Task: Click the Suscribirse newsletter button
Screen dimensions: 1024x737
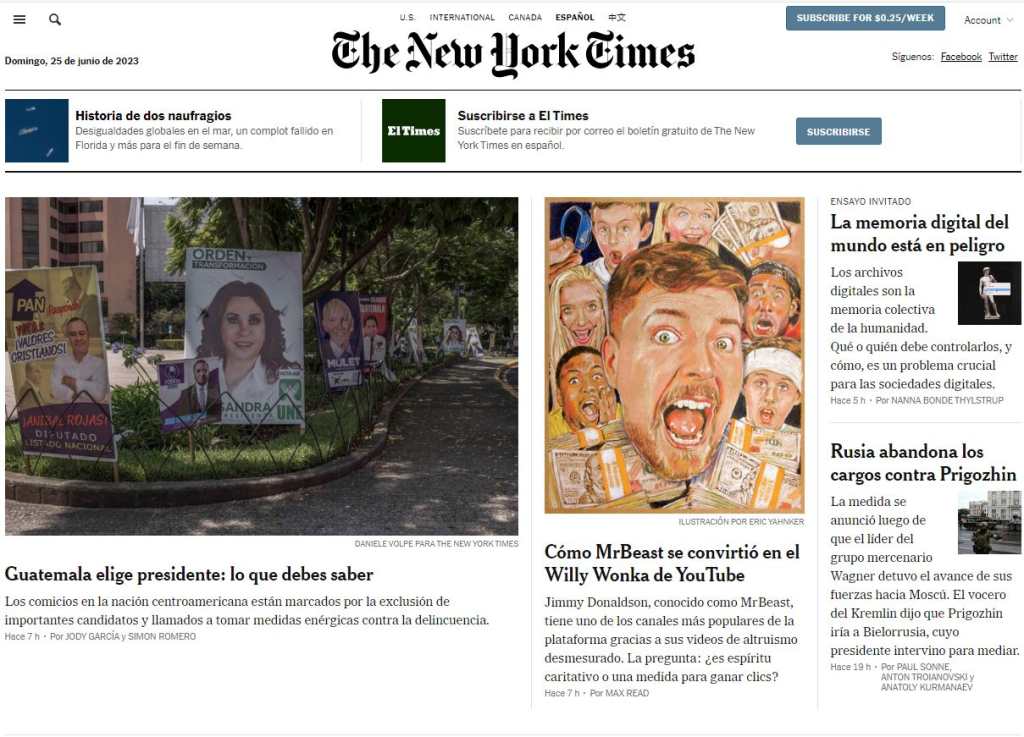Action: pos(839,131)
